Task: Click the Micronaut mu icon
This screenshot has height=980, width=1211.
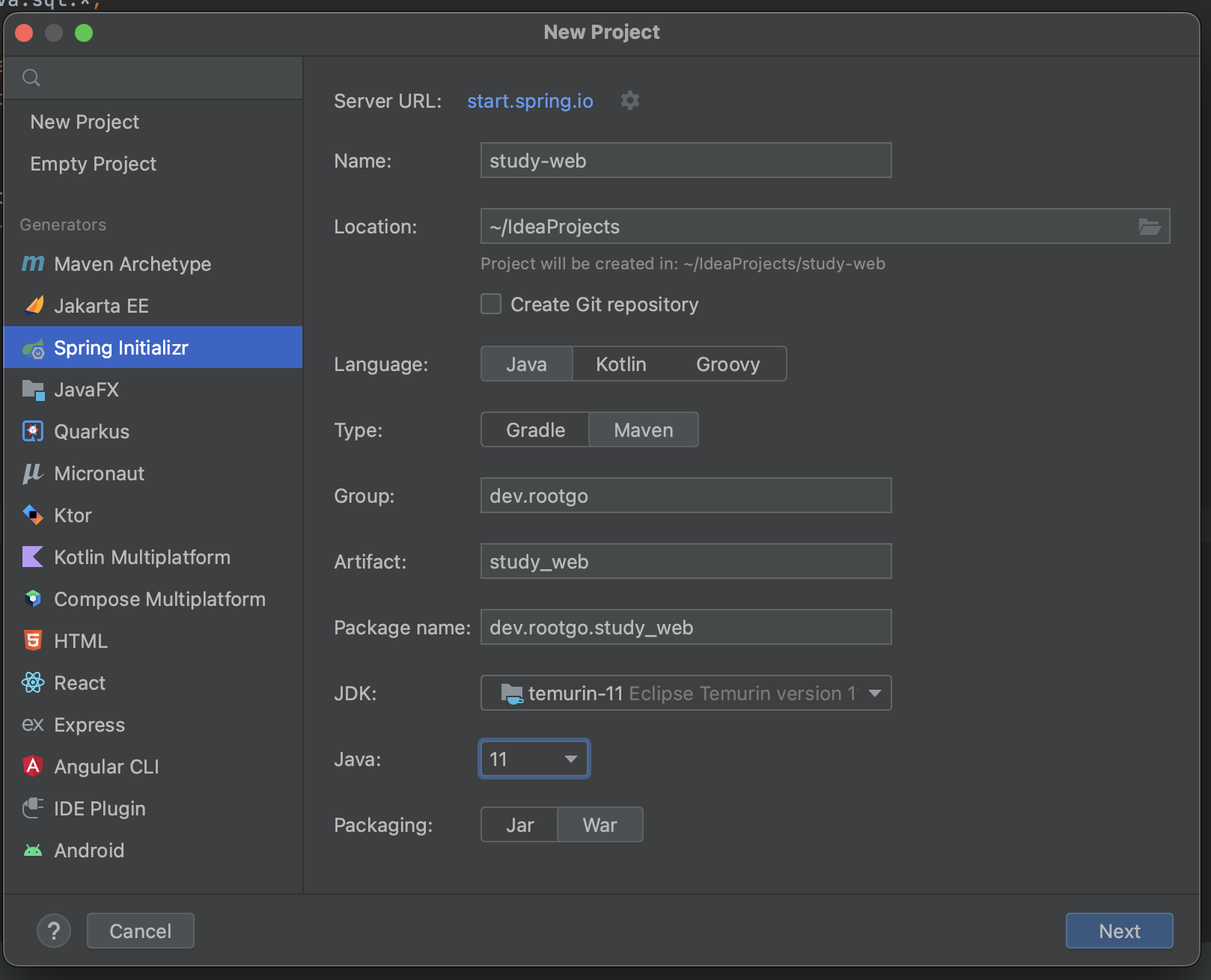Action: click(x=33, y=474)
